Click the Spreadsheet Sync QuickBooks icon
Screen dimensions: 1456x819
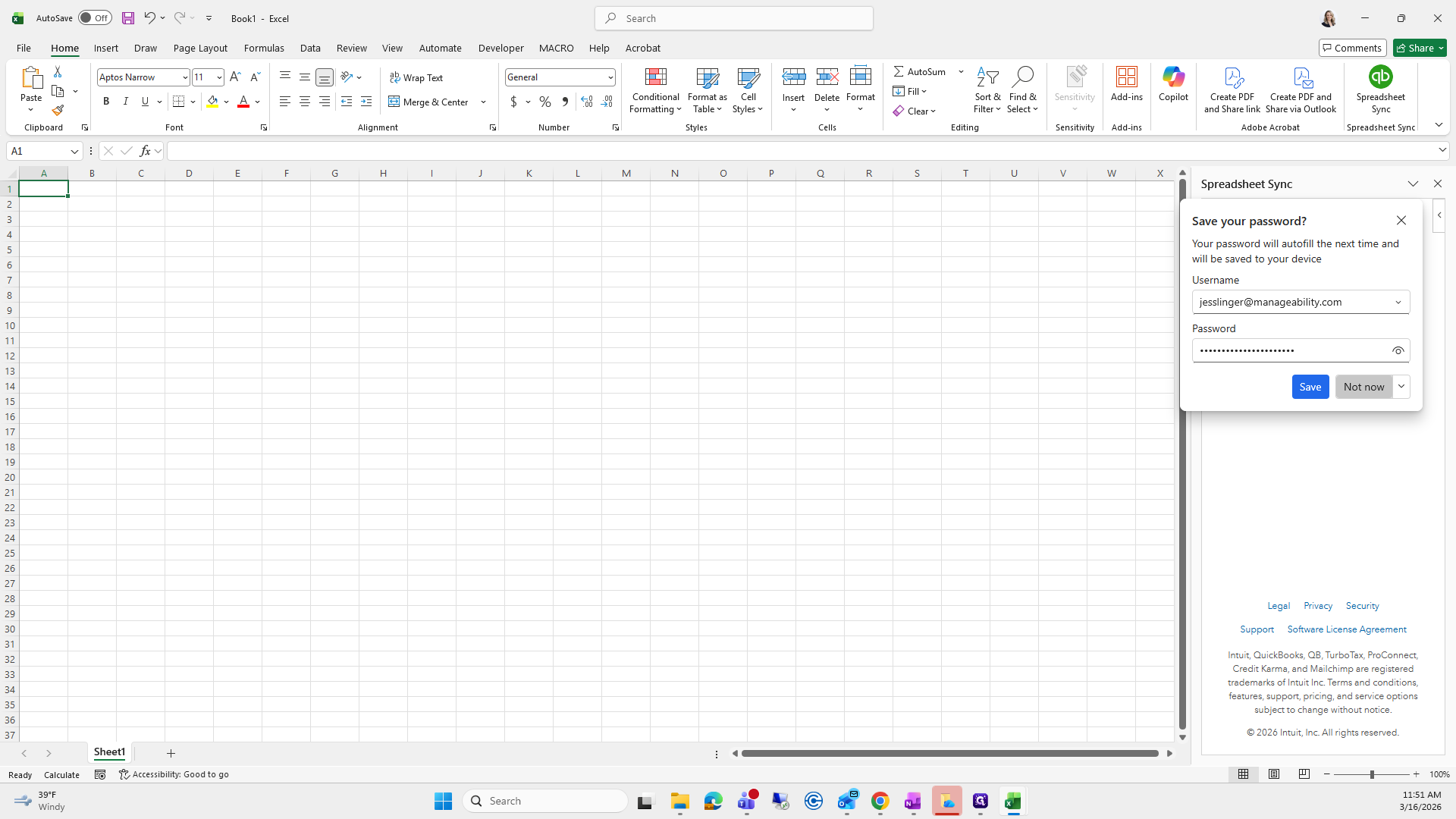(1380, 77)
